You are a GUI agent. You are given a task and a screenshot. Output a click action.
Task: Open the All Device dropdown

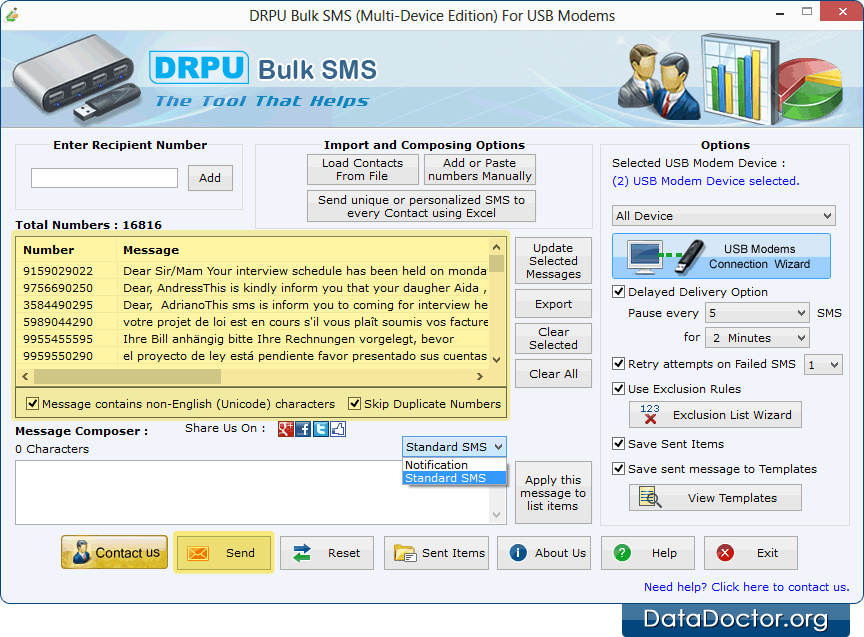(x=830, y=215)
